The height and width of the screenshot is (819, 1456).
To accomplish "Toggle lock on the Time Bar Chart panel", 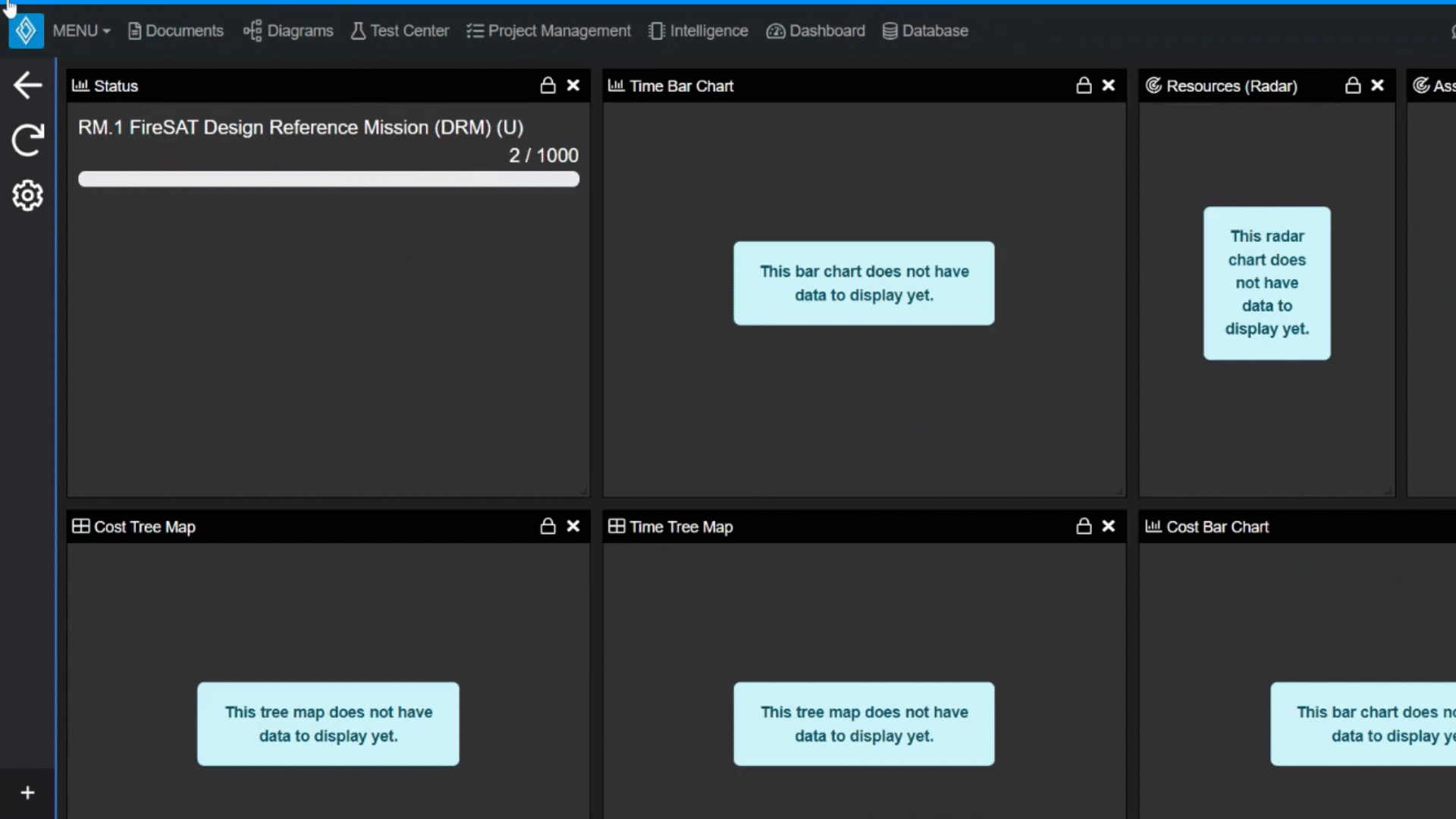I will [1083, 85].
